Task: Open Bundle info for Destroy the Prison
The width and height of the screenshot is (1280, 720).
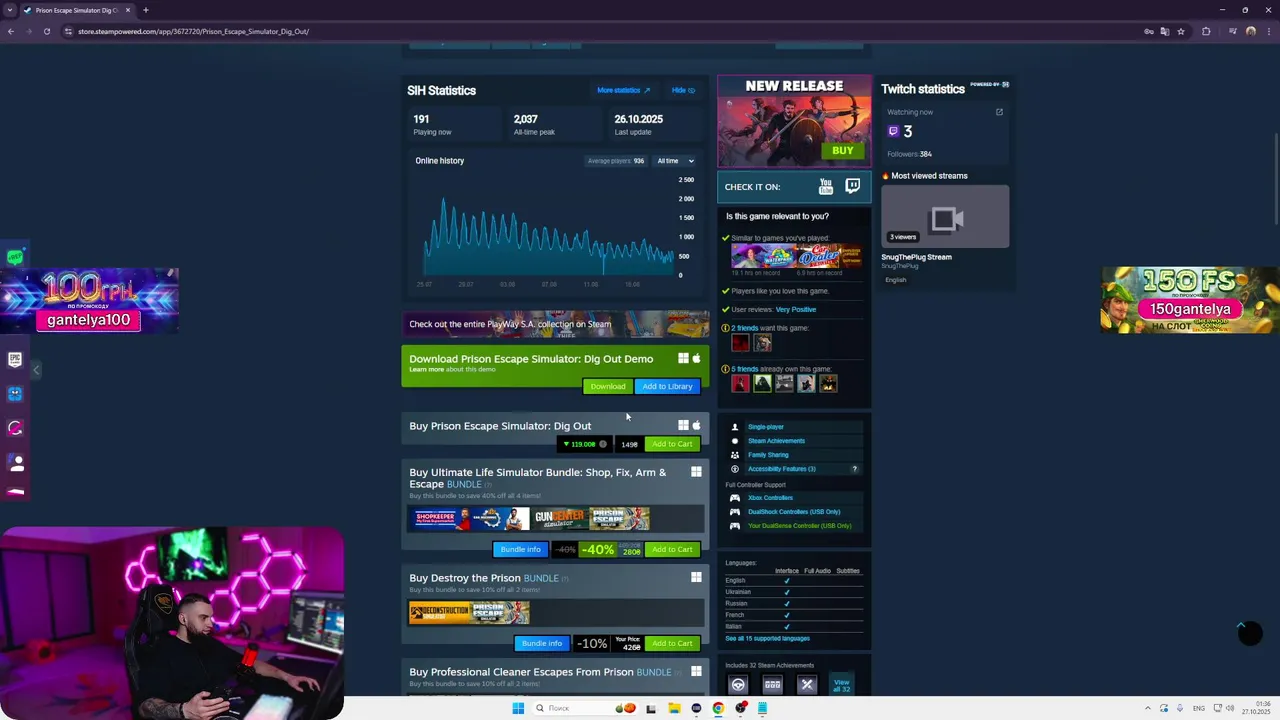Action: coord(542,643)
